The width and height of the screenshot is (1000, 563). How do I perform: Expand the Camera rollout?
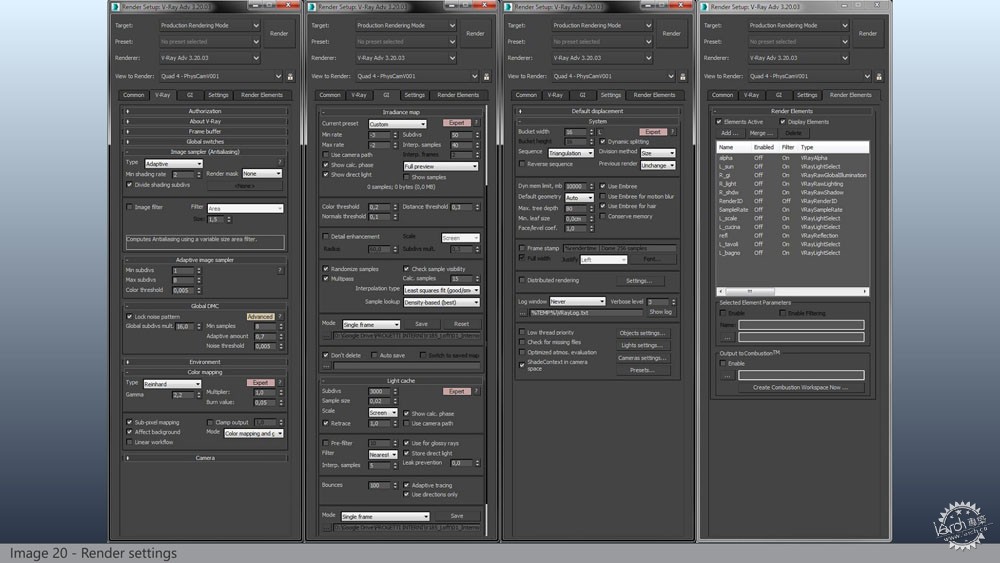point(205,458)
